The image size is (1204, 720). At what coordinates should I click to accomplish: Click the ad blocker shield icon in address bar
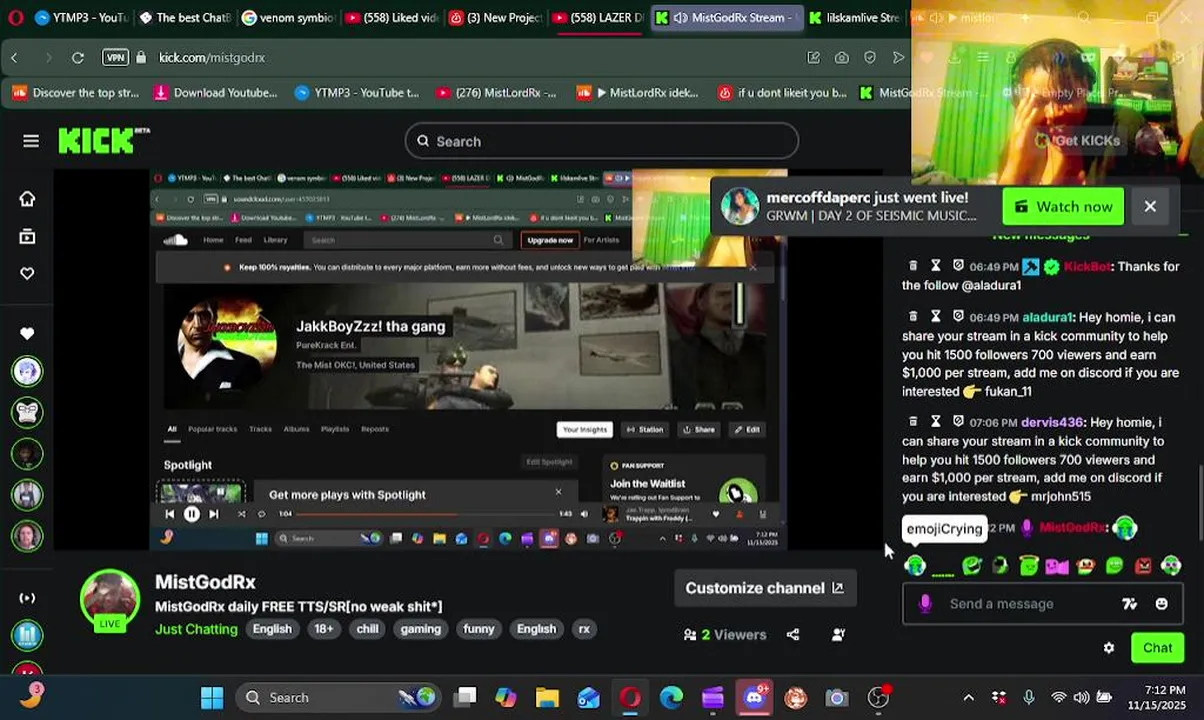(x=870, y=58)
